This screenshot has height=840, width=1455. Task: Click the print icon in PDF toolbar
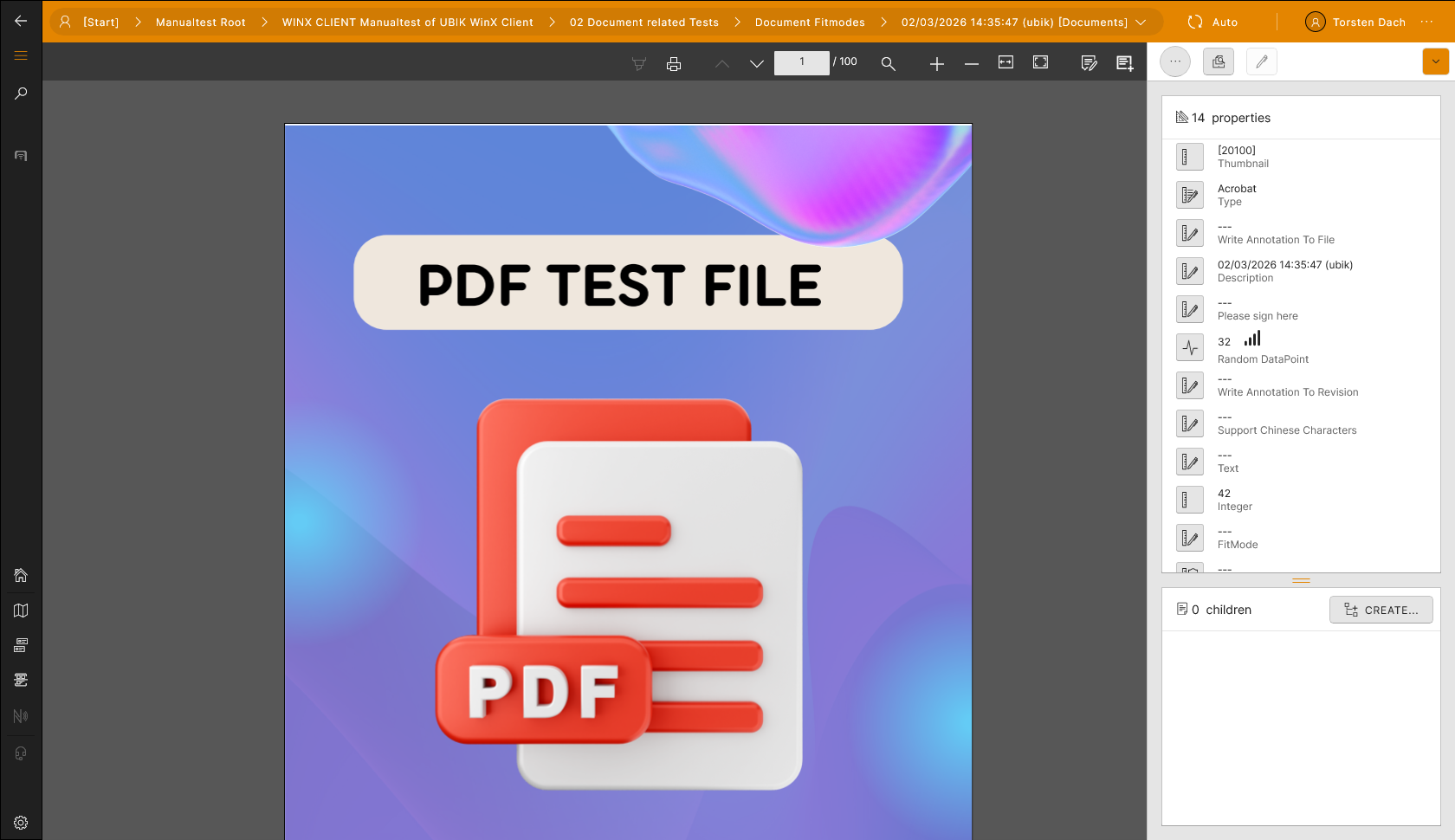click(x=674, y=63)
